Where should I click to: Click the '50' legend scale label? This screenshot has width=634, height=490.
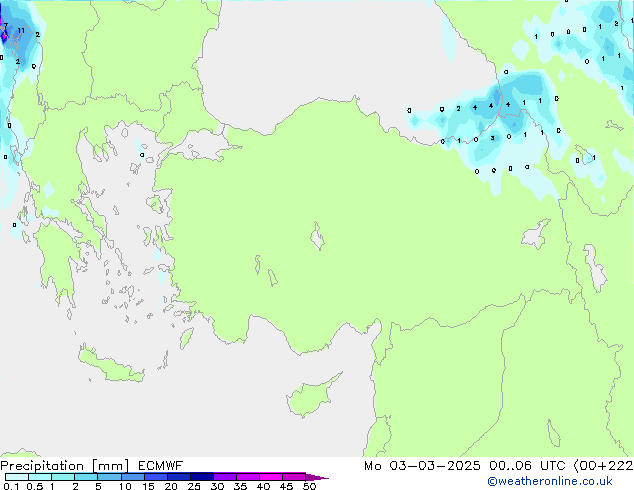(x=309, y=486)
